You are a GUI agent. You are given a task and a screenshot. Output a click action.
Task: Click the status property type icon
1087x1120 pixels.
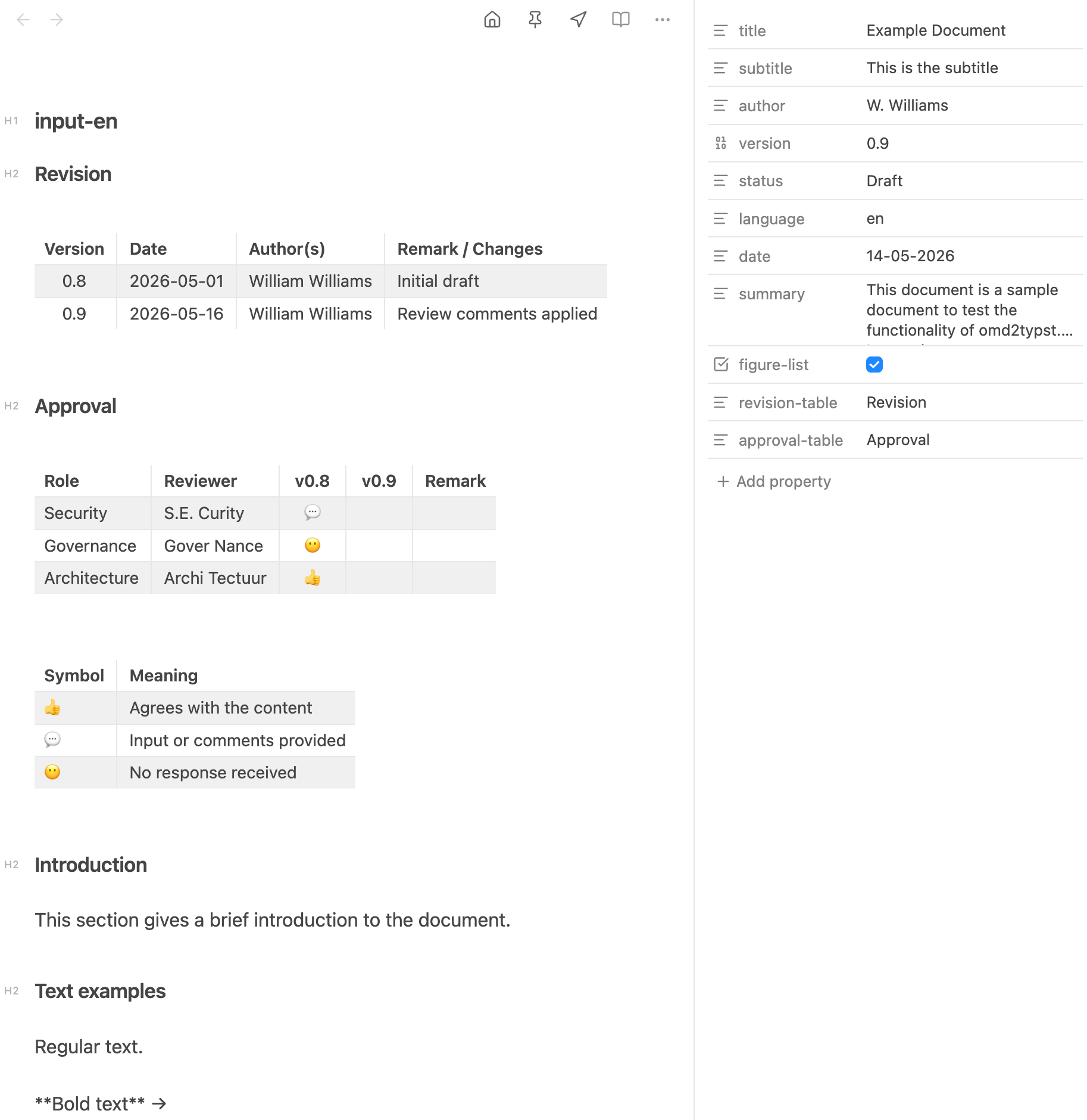coord(720,180)
